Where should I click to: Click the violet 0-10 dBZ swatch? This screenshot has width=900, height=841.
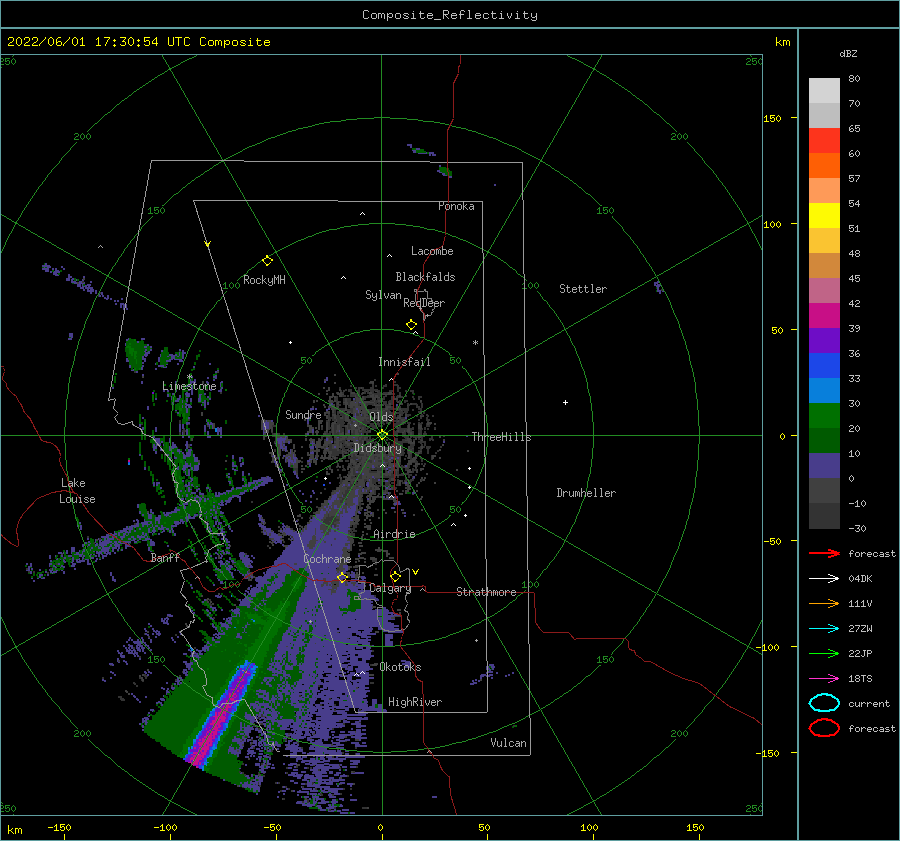(824, 466)
